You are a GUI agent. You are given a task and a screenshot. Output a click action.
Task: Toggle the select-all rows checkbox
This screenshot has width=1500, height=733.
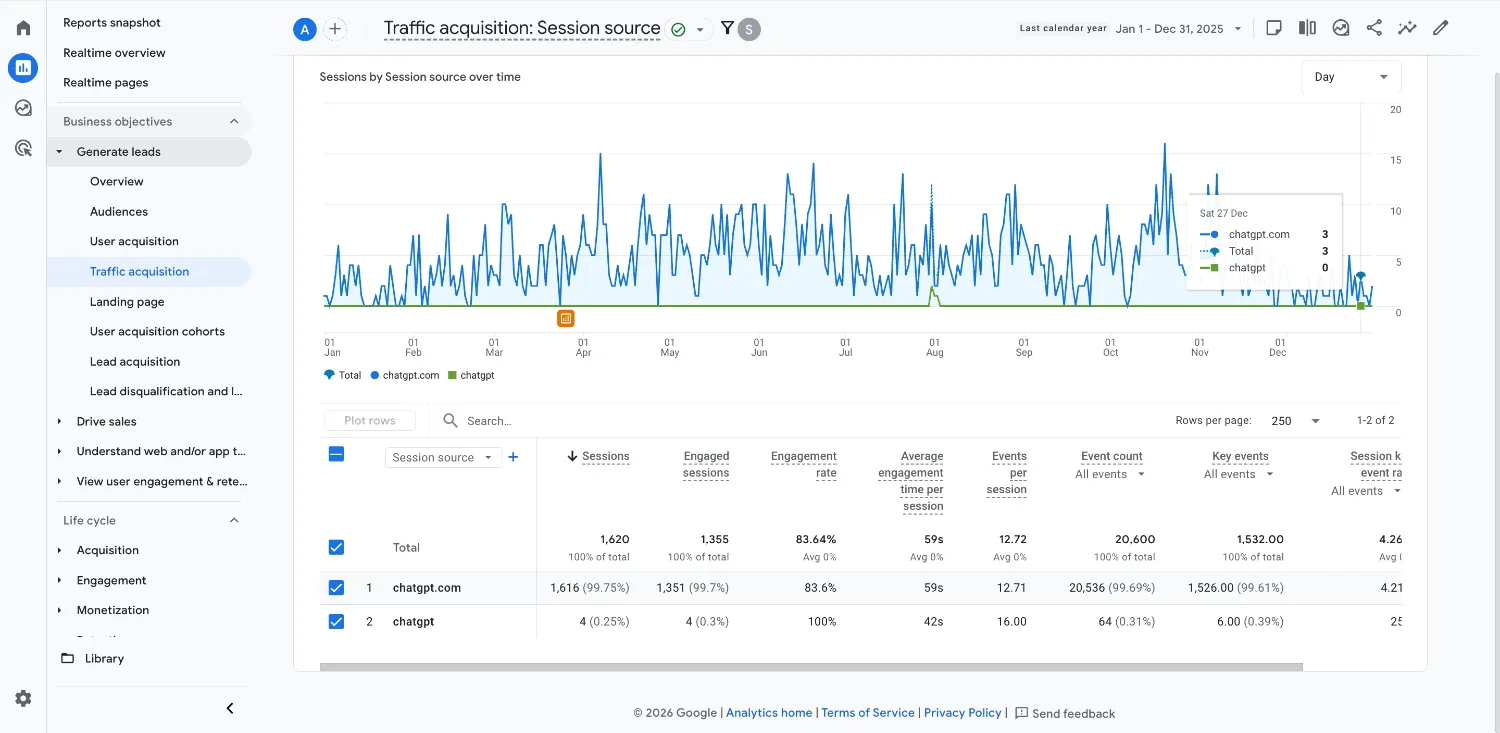click(x=336, y=453)
